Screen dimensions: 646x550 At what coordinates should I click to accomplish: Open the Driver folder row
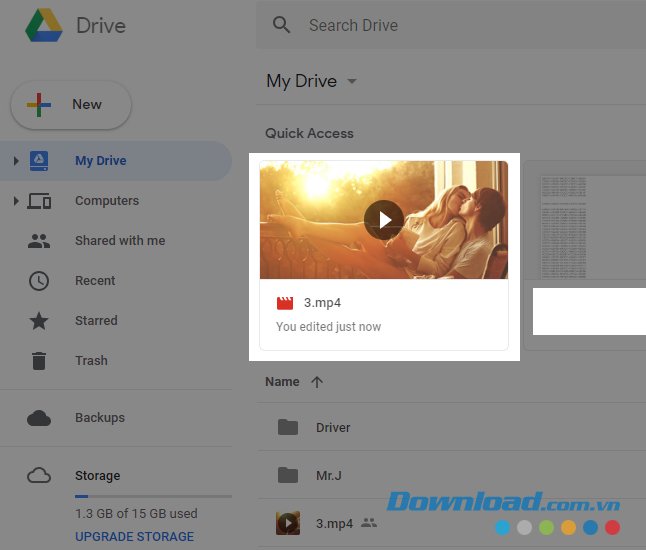point(452,427)
